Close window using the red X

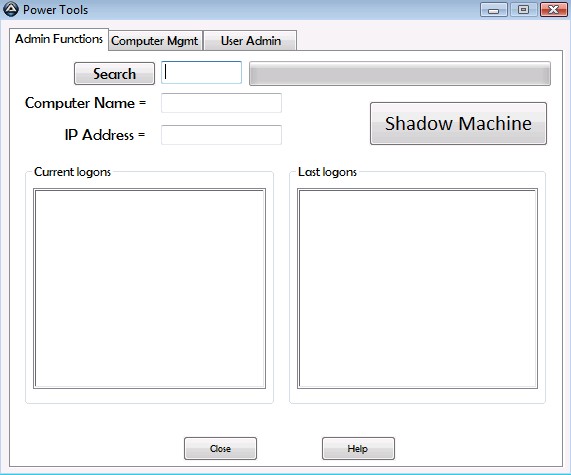[x=554, y=10]
